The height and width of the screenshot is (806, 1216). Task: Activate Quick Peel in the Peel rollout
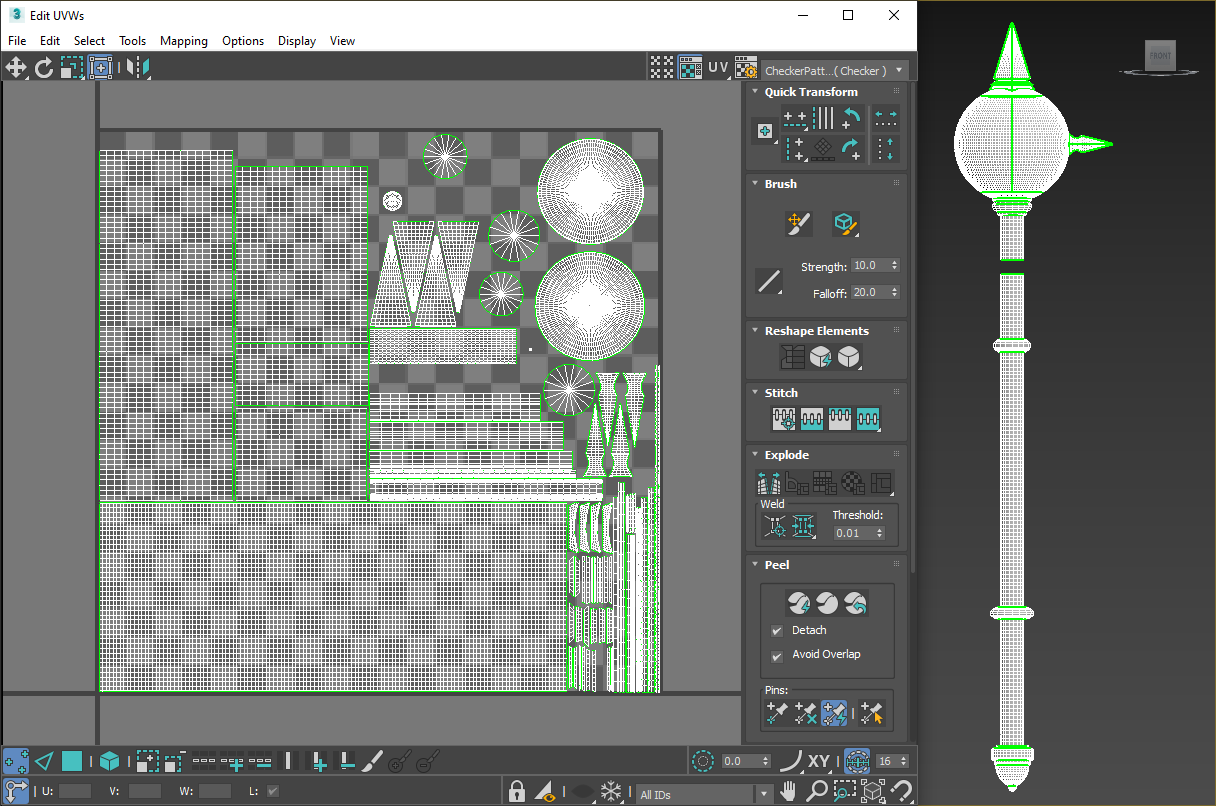point(798,603)
